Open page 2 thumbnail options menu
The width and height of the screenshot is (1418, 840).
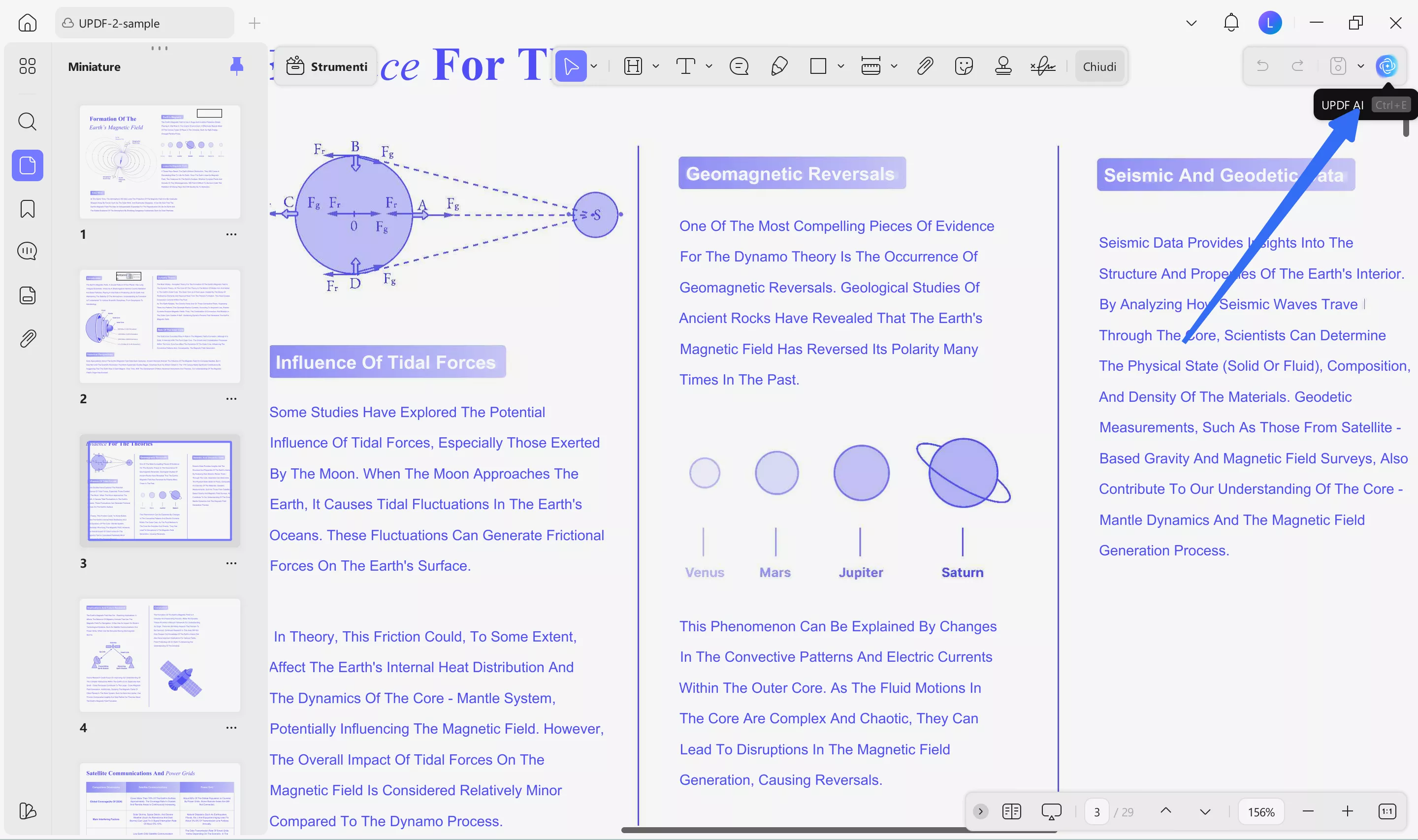[231, 398]
